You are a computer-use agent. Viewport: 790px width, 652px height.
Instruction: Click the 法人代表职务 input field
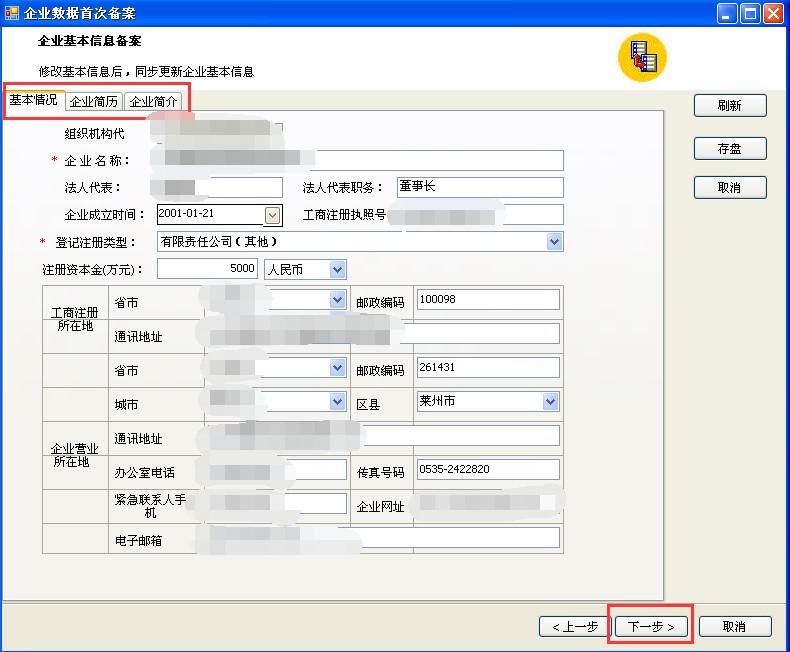point(480,188)
